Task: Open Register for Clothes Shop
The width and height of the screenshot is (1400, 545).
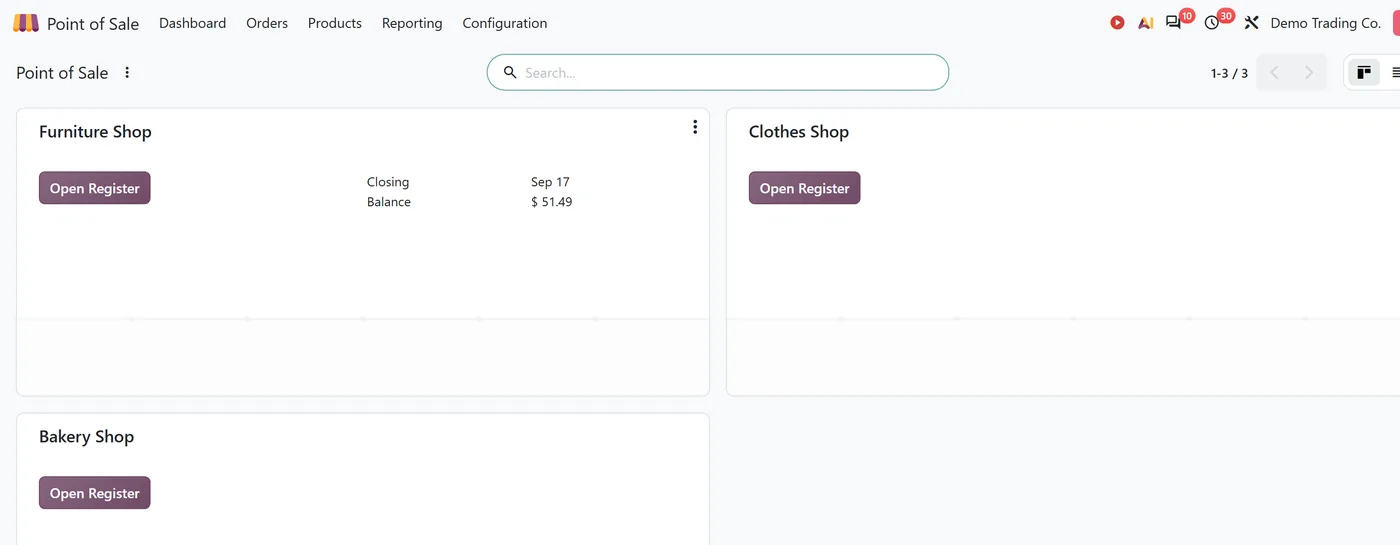Action: point(805,188)
